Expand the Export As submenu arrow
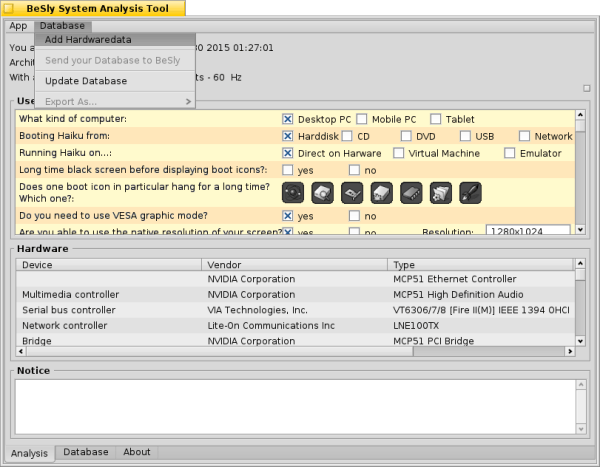 (x=187, y=101)
